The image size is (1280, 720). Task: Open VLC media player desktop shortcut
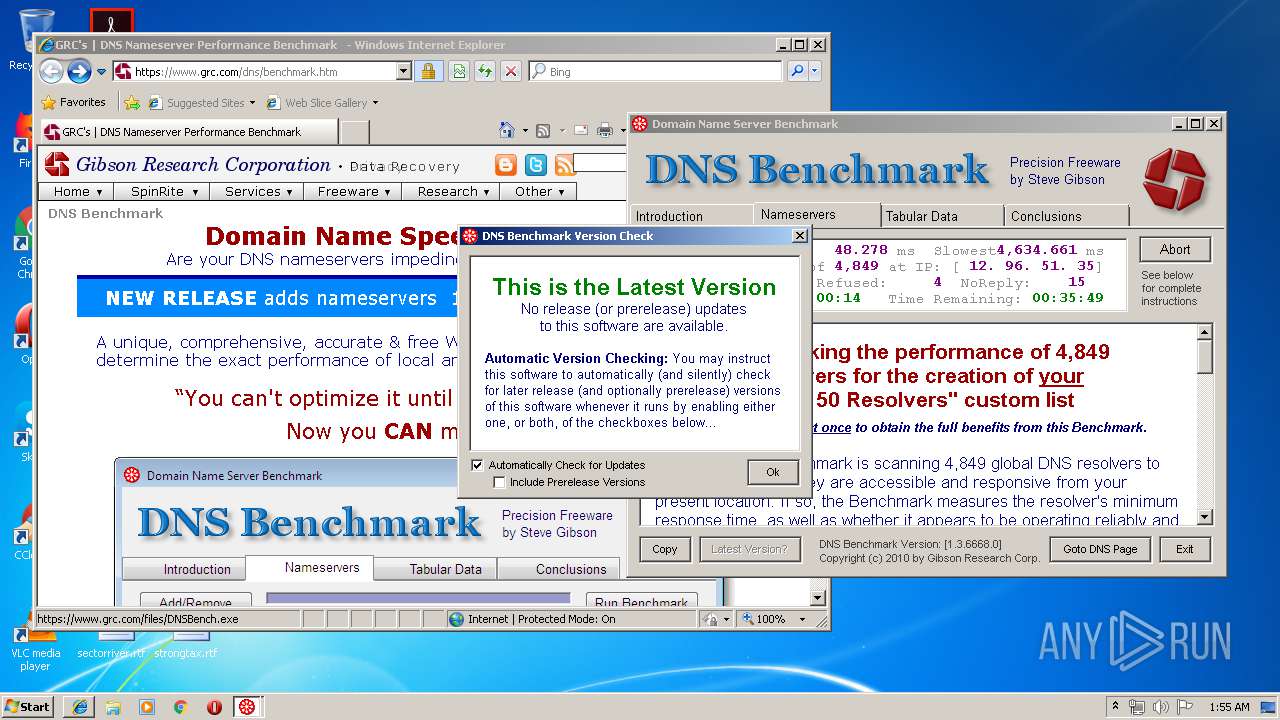point(36,648)
